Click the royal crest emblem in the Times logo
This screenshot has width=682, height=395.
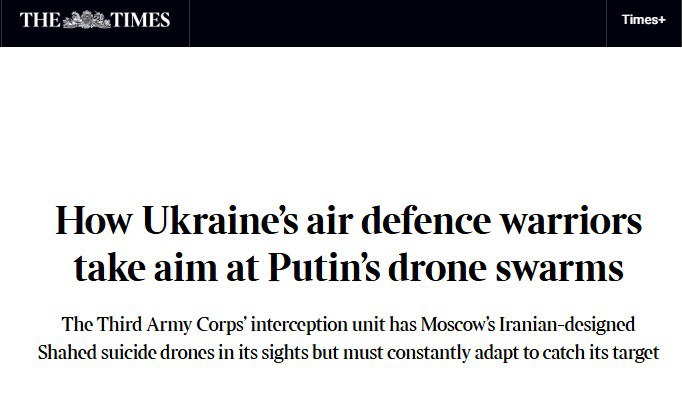point(87,20)
